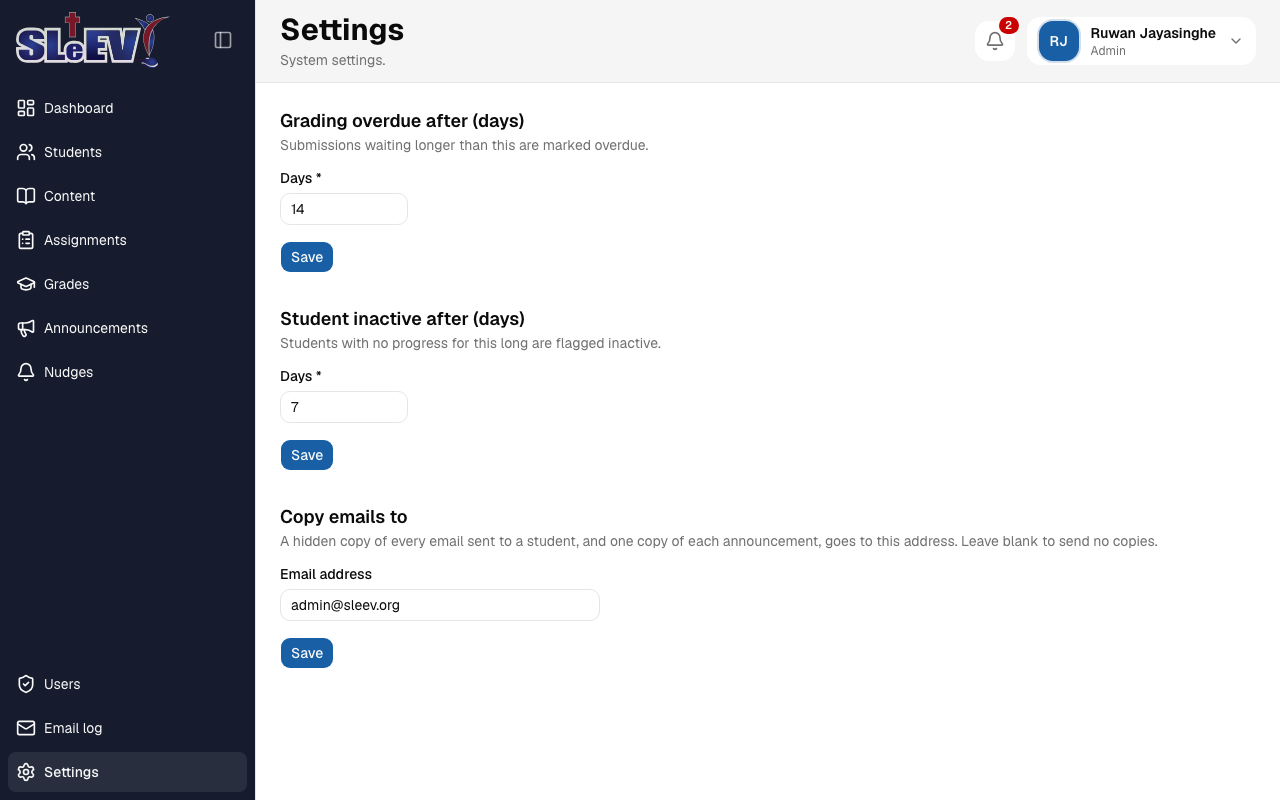Open the Dashboard menu item

tap(127, 108)
